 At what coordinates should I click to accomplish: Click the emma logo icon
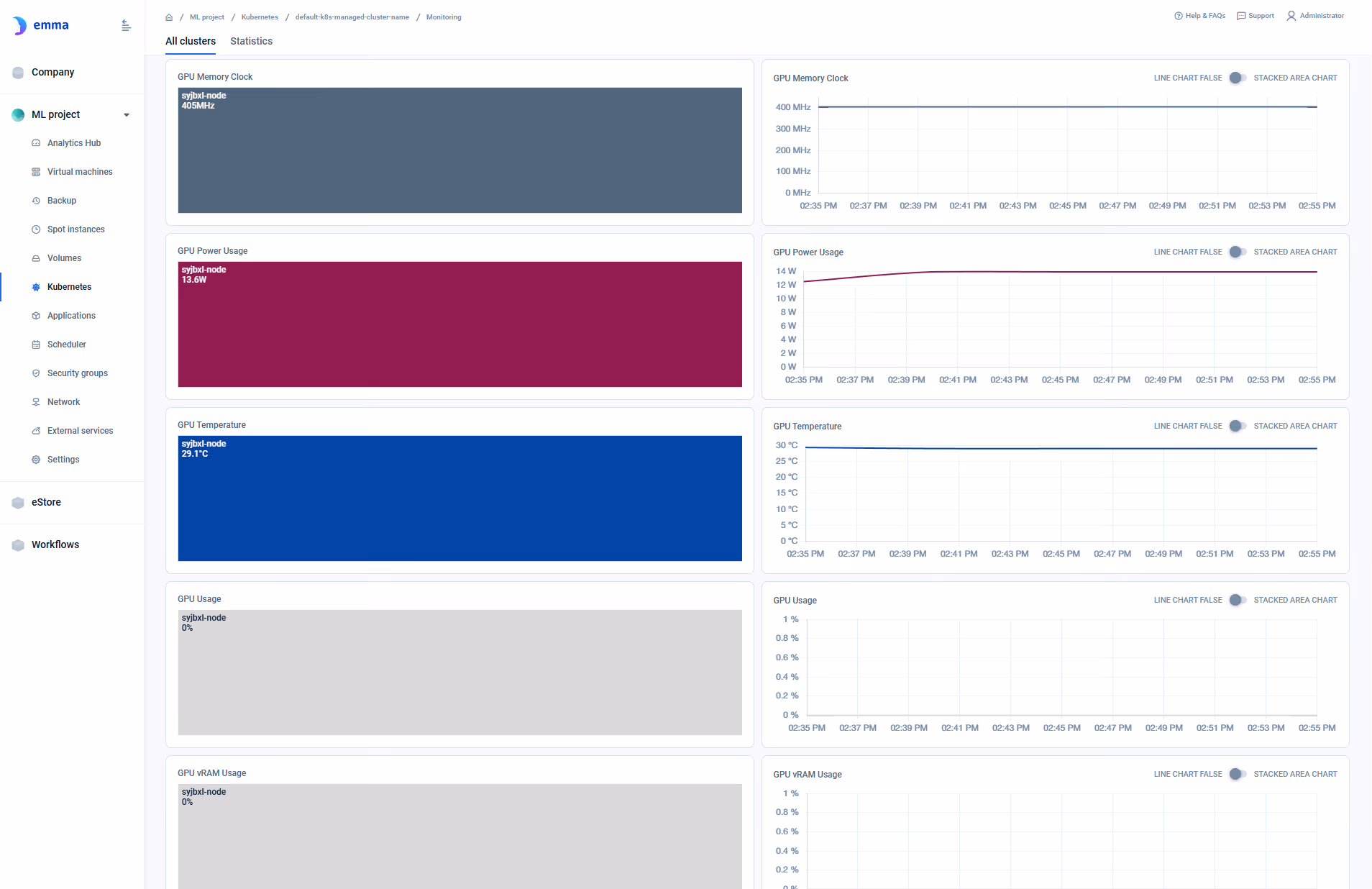[x=19, y=26]
